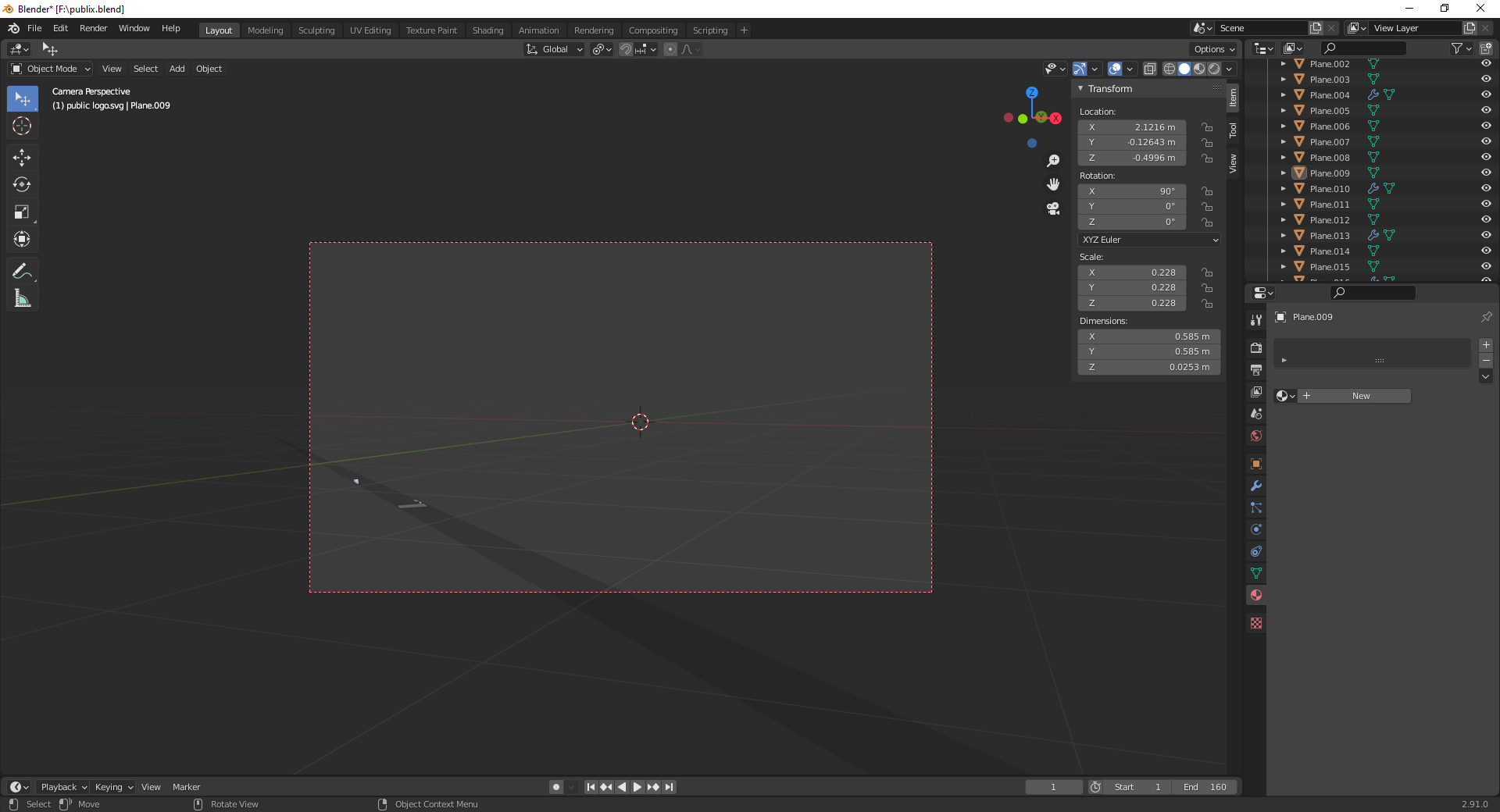Click the pan view hand icon
1500x812 pixels.
[x=1053, y=184]
